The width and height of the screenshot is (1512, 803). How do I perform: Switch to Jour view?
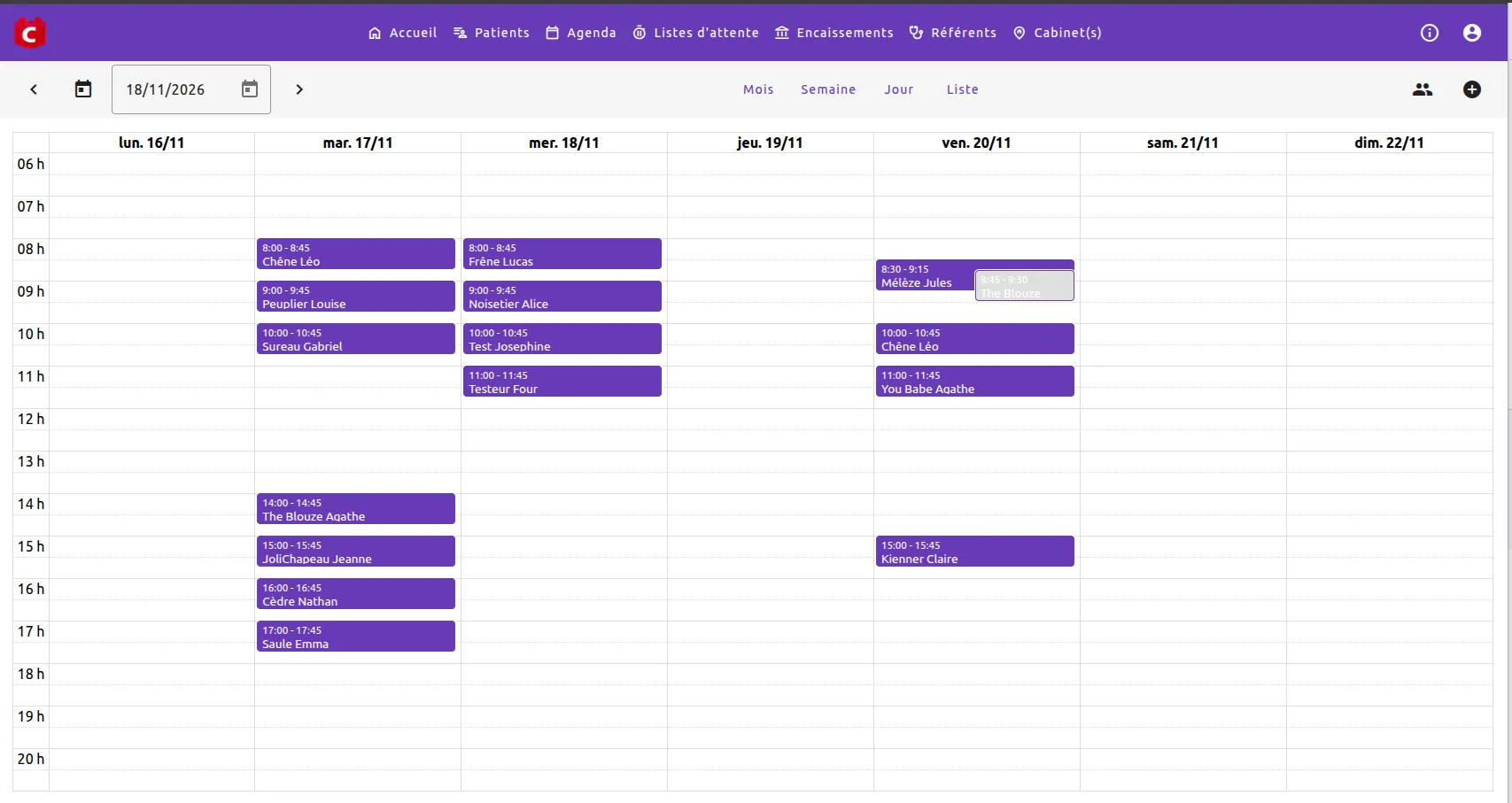point(899,89)
